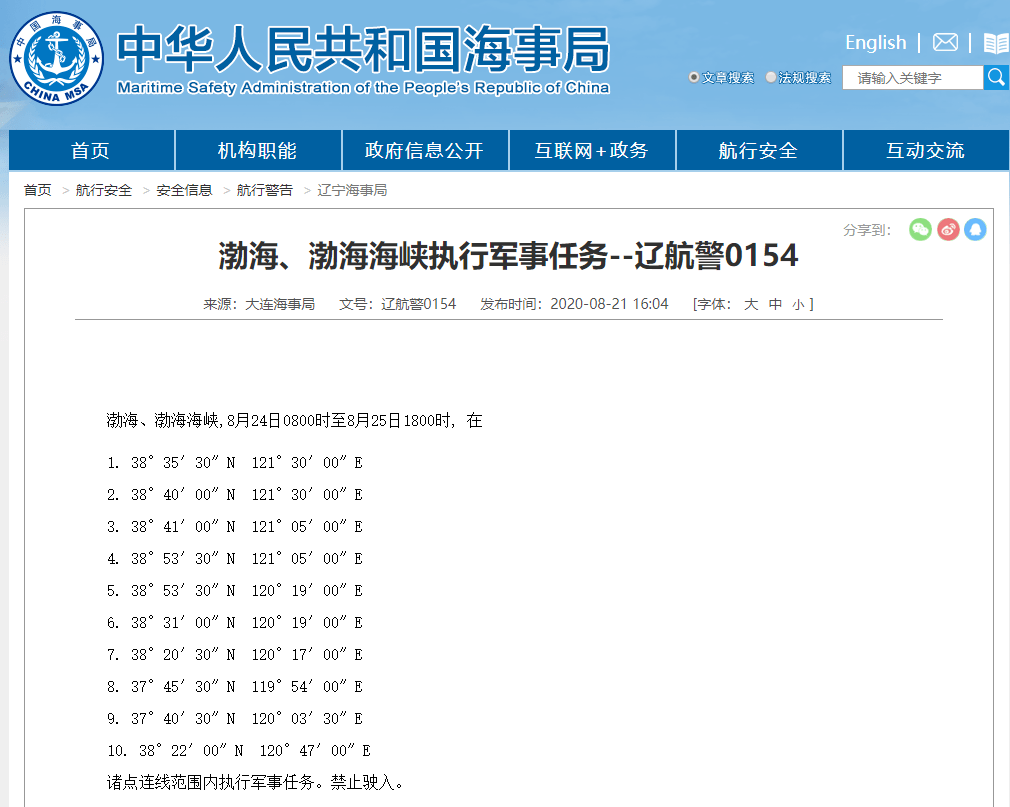
Task: Select the 法规搜索 radio button
Action: [x=770, y=77]
